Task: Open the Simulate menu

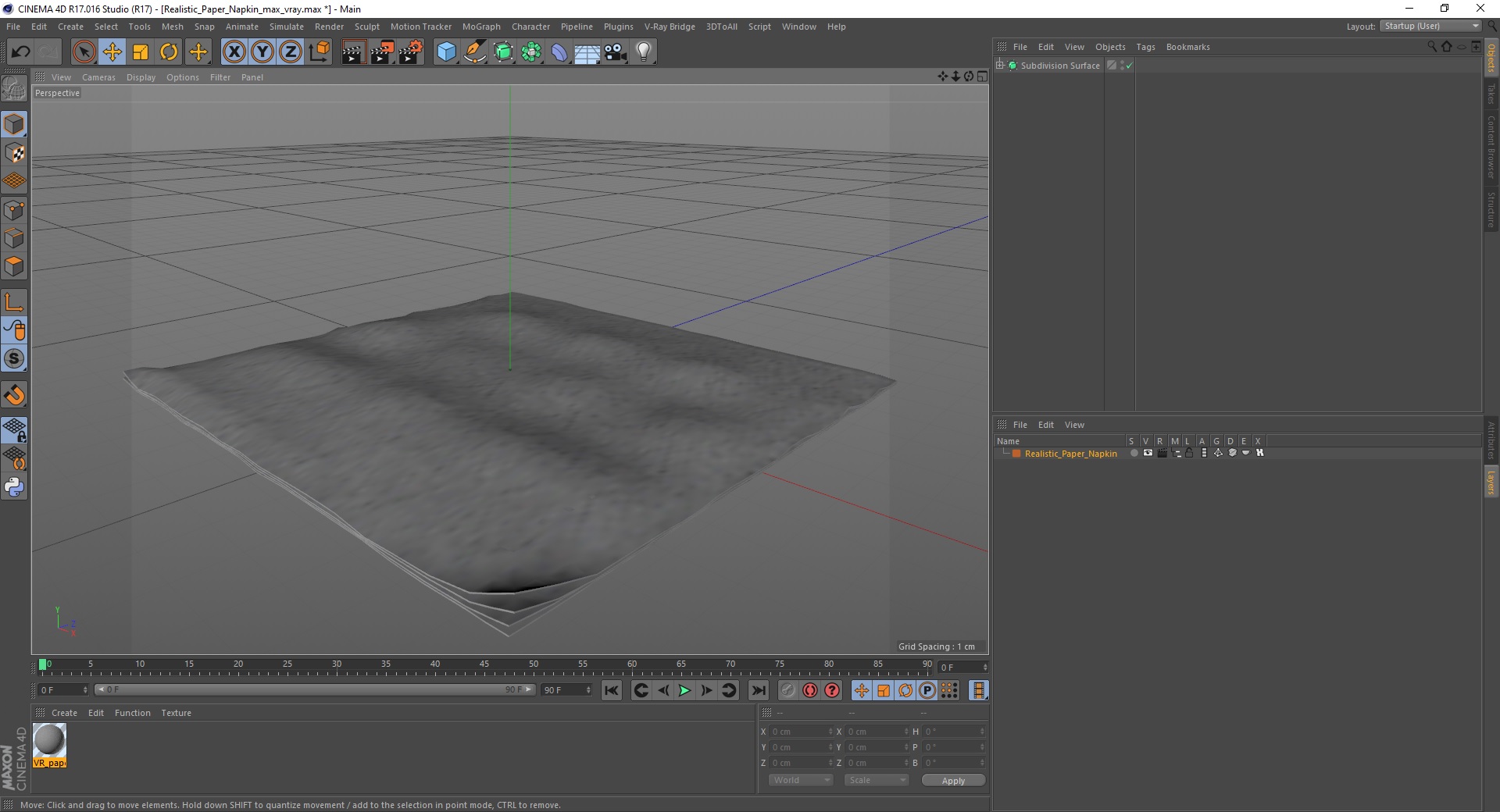Action: [287, 27]
